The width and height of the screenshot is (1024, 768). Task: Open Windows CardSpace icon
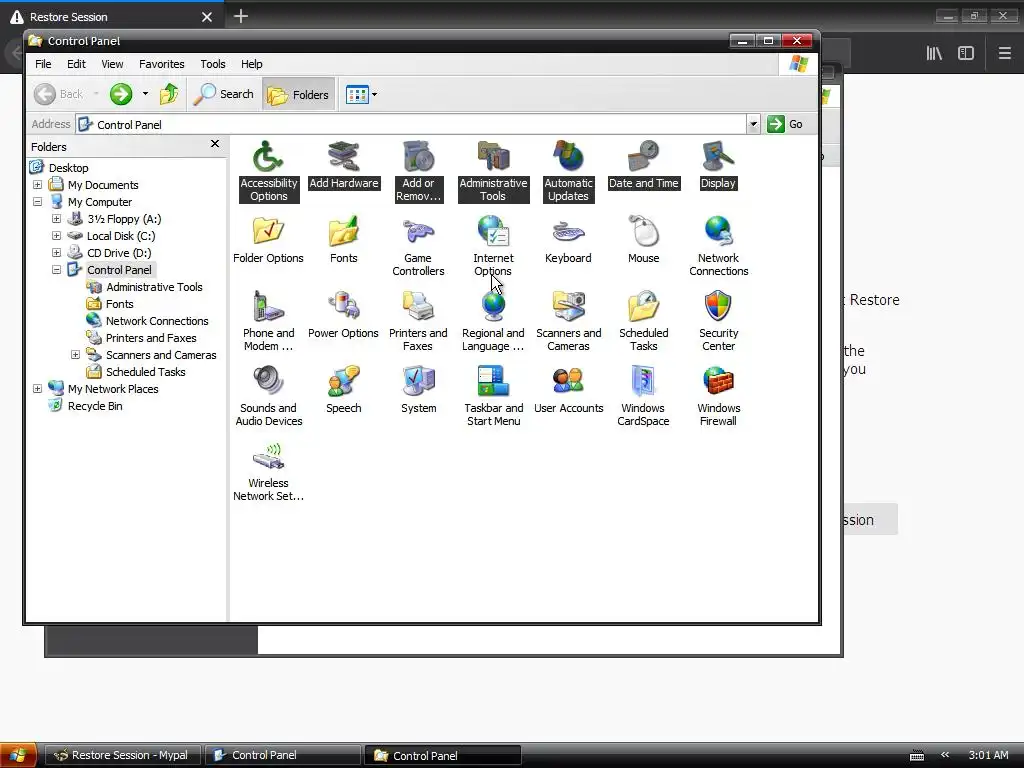coord(643,396)
